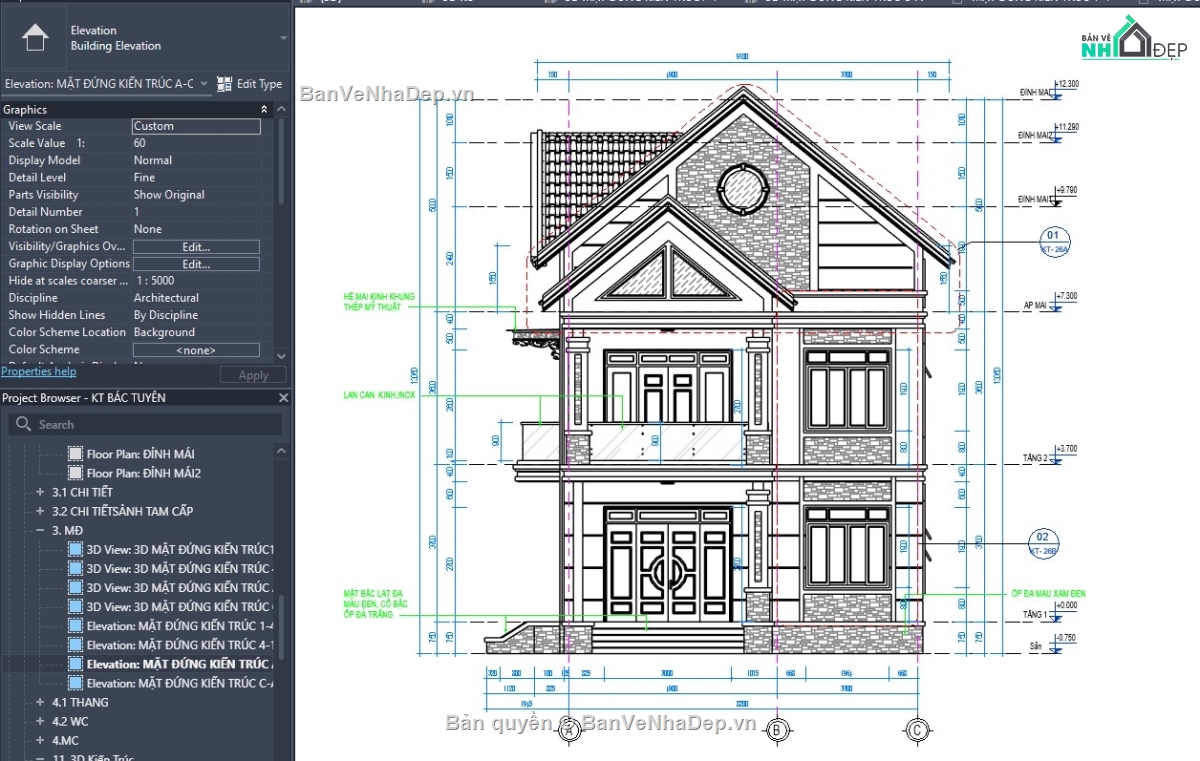Select HỆ MÁI KINH KHUNG annotation
The width and height of the screenshot is (1200, 761).
coord(378,302)
